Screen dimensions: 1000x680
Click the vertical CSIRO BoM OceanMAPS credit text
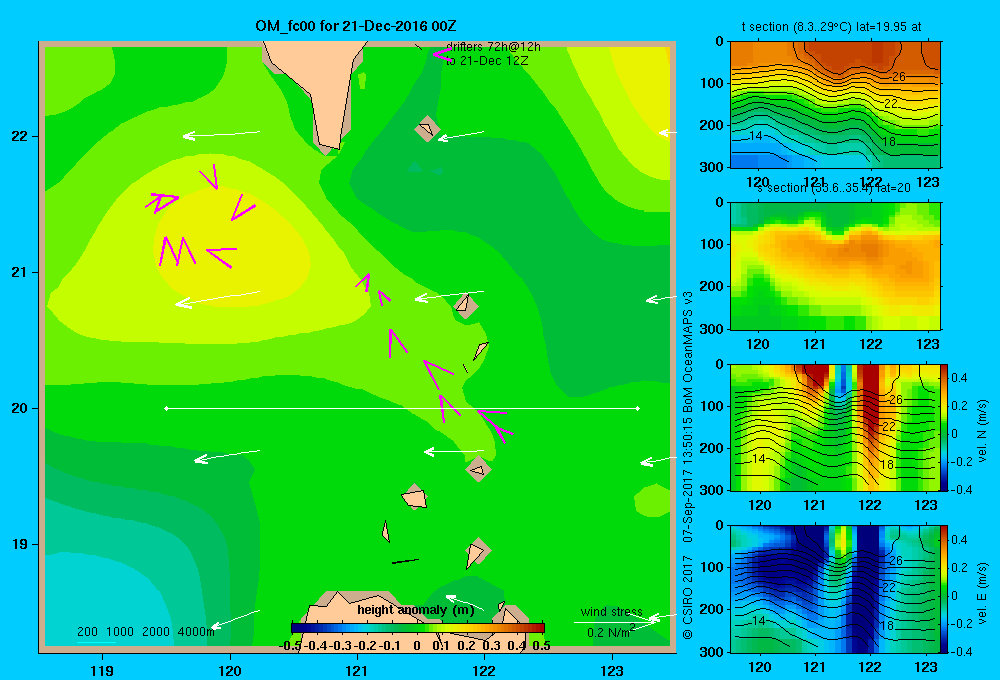pyautogui.click(x=688, y=465)
